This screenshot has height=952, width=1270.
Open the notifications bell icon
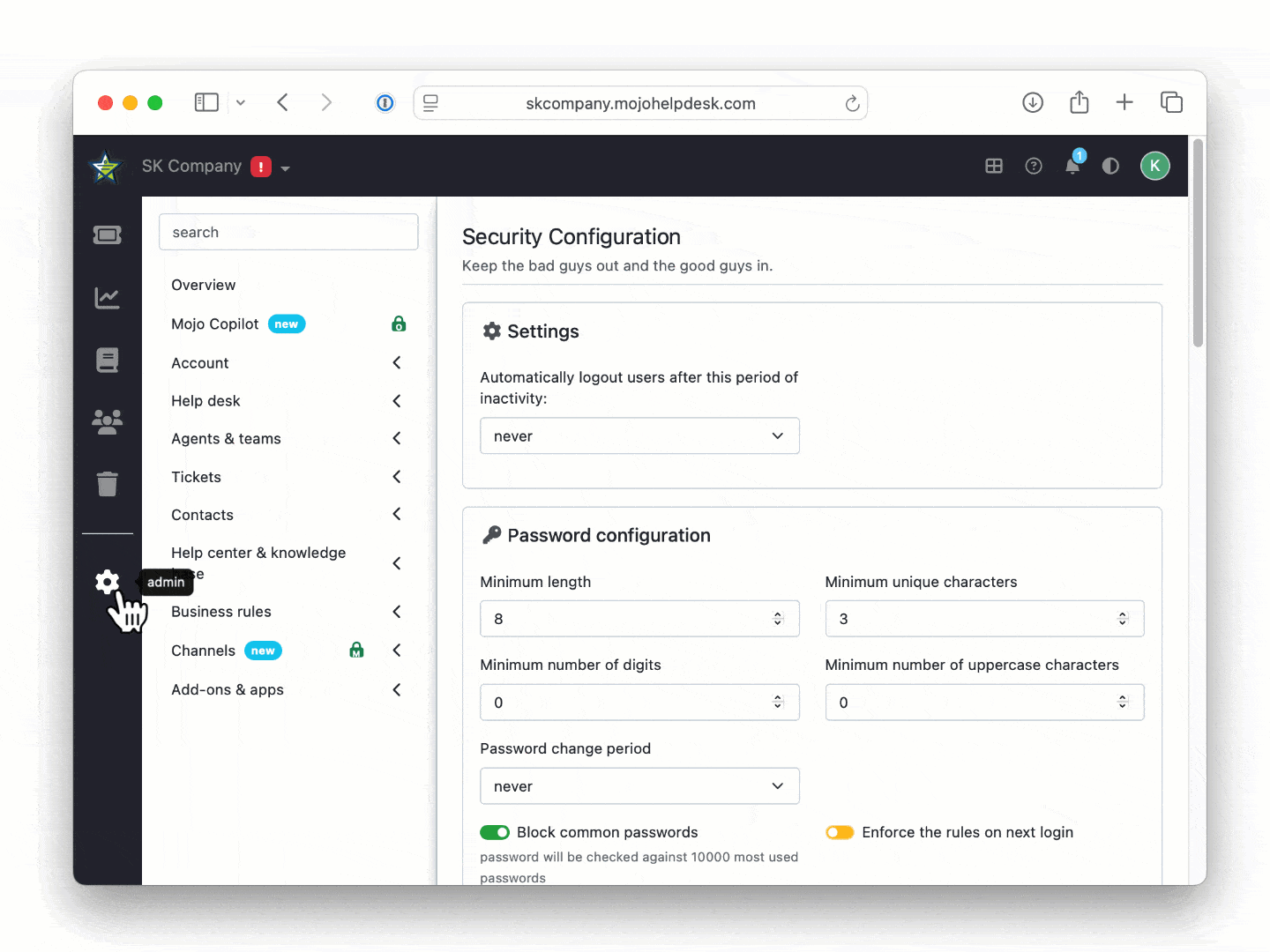click(1072, 166)
